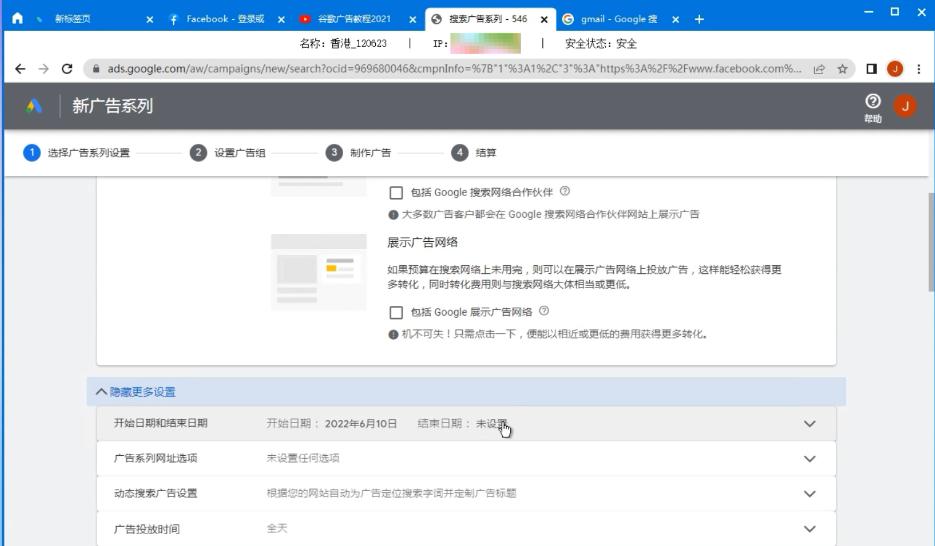This screenshot has height=546, width=935.
Task: Click the browser forward arrow
Action: tap(44, 69)
